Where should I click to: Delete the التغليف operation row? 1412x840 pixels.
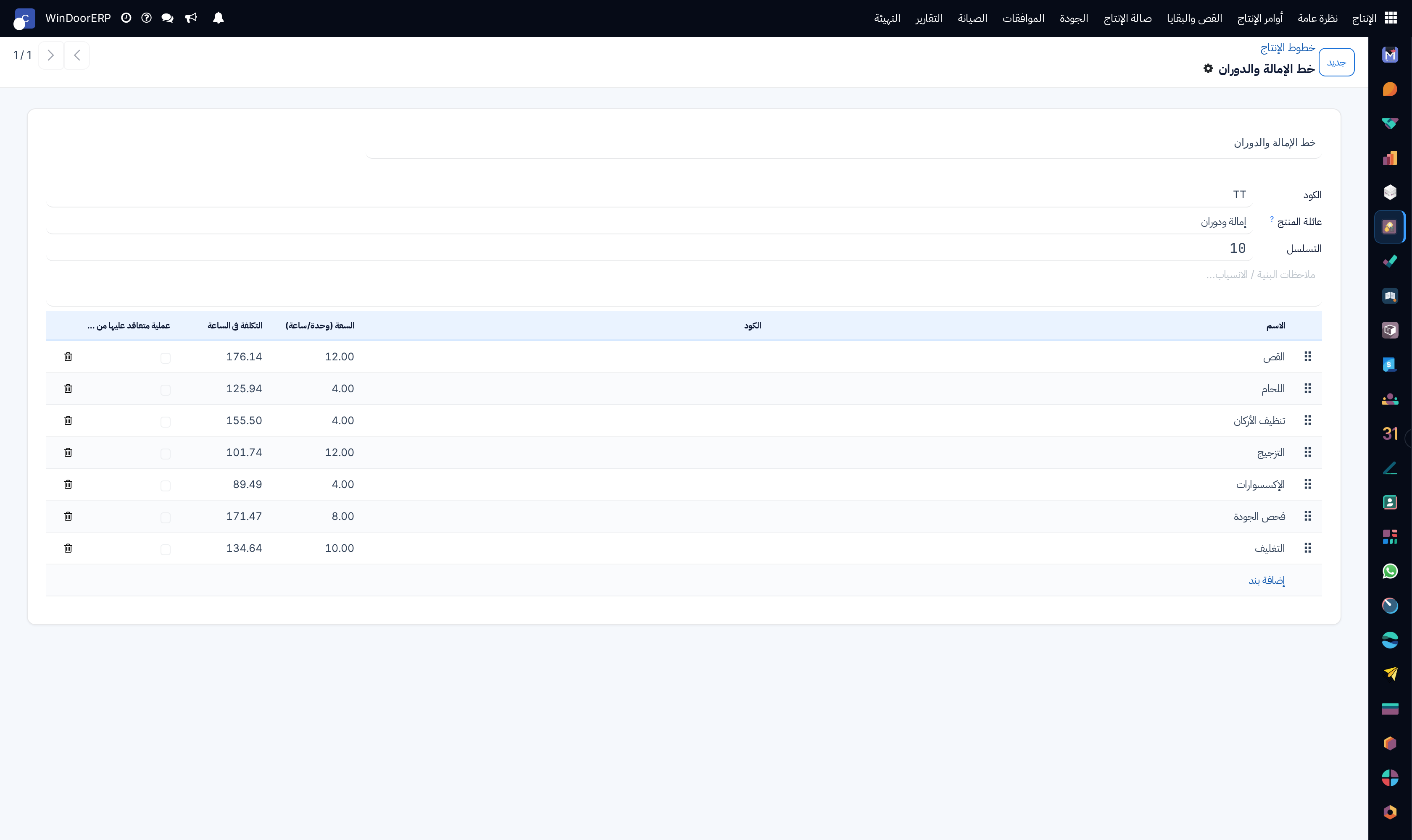coord(68,548)
